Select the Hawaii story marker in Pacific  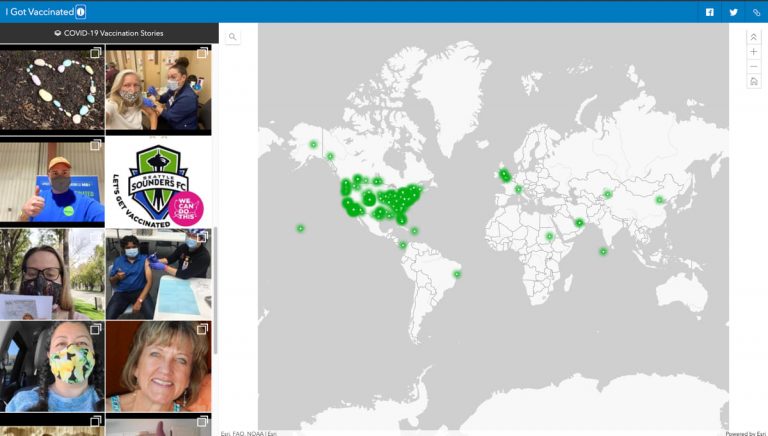point(300,228)
